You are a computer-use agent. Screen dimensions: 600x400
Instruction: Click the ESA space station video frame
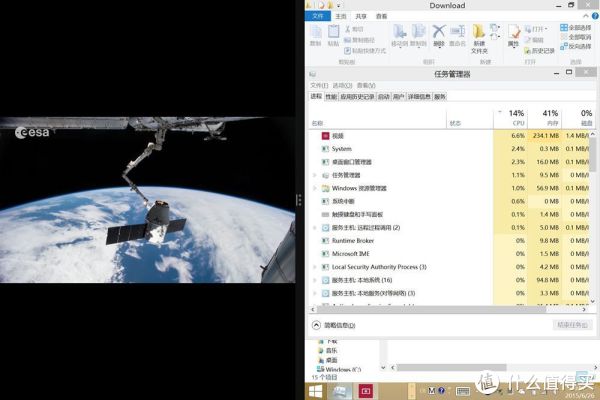click(147, 200)
